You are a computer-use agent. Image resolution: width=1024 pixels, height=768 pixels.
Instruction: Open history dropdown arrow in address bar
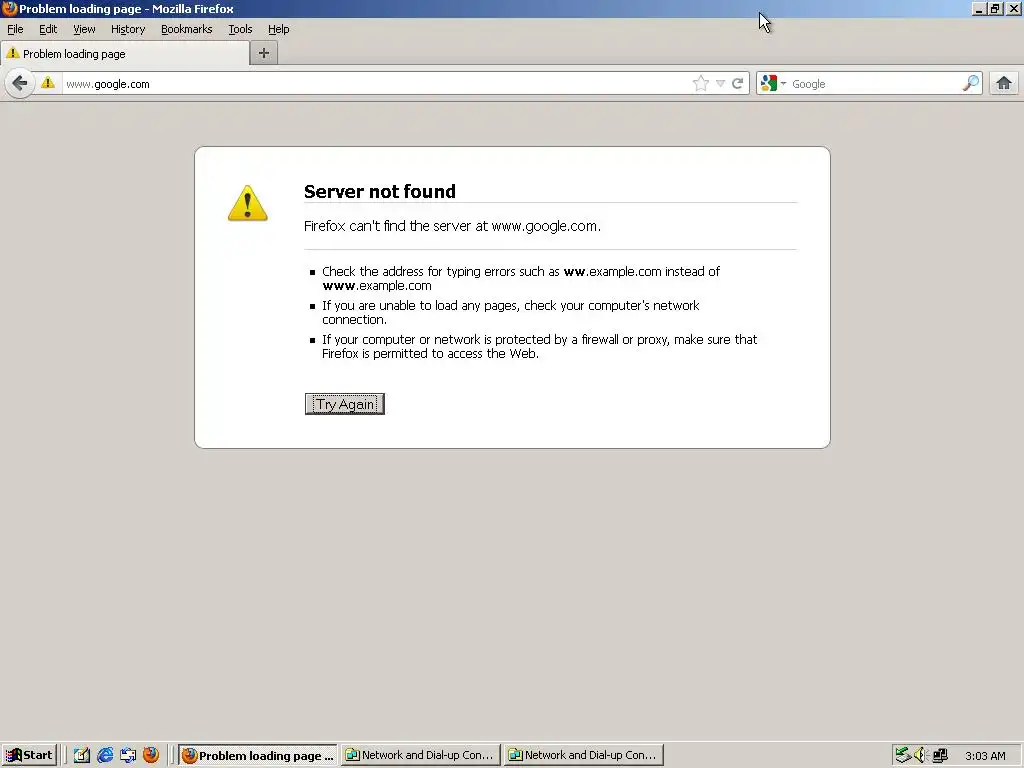pyautogui.click(x=720, y=84)
